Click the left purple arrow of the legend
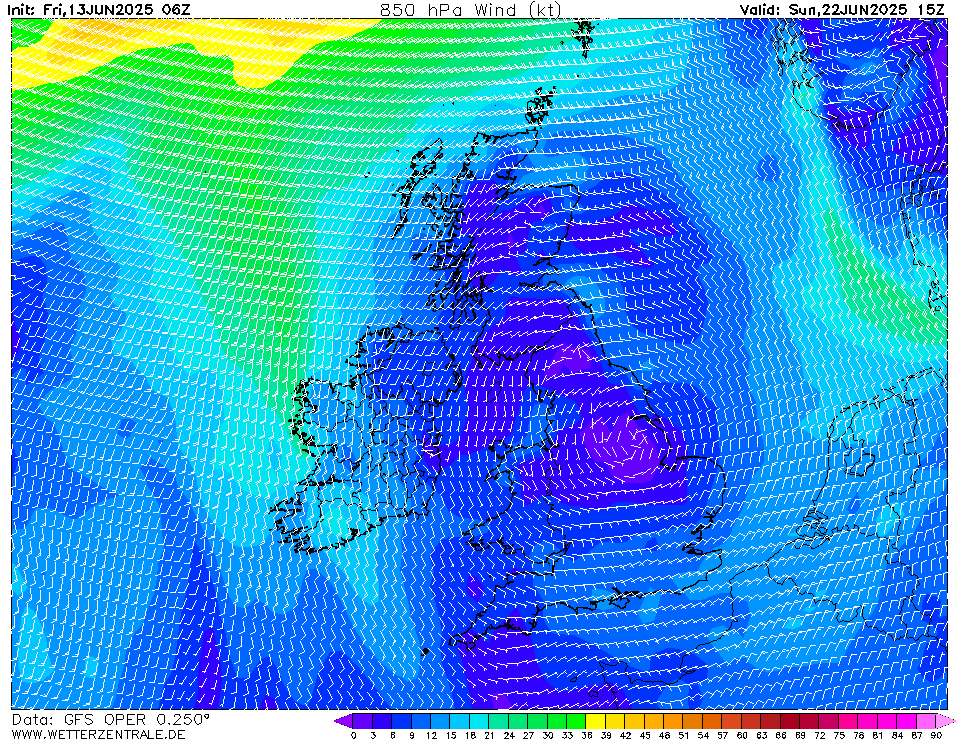Viewport: 959px width, 741px height. click(342, 721)
